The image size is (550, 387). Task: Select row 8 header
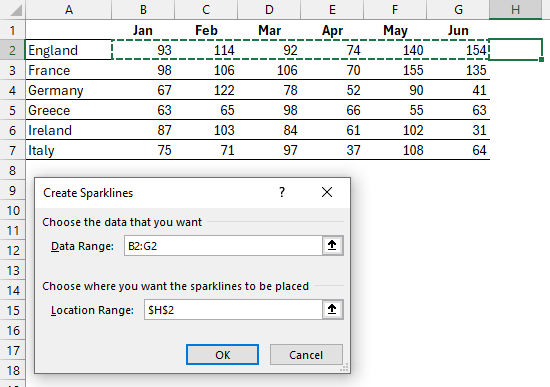point(13,170)
